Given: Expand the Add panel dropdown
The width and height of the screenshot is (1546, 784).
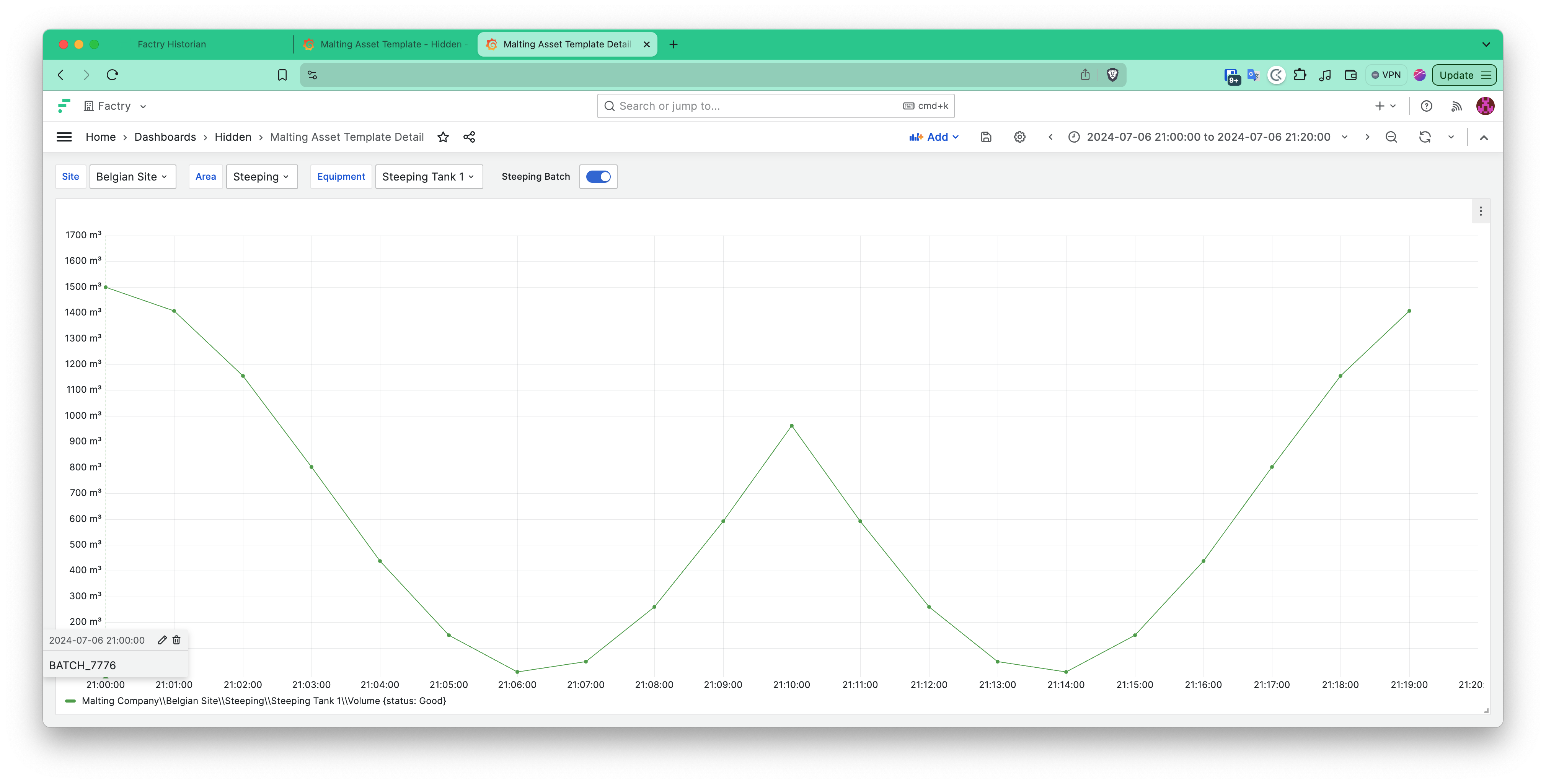Looking at the screenshot, I should [934, 137].
